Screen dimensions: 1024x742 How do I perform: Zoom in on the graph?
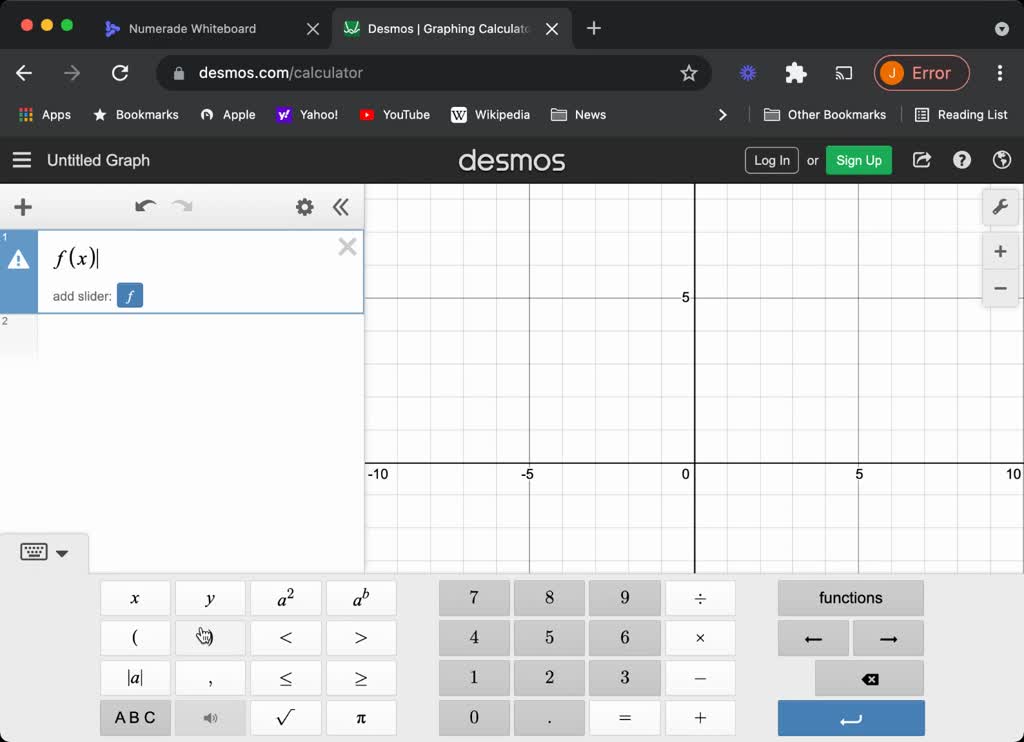tap(1000, 251)
